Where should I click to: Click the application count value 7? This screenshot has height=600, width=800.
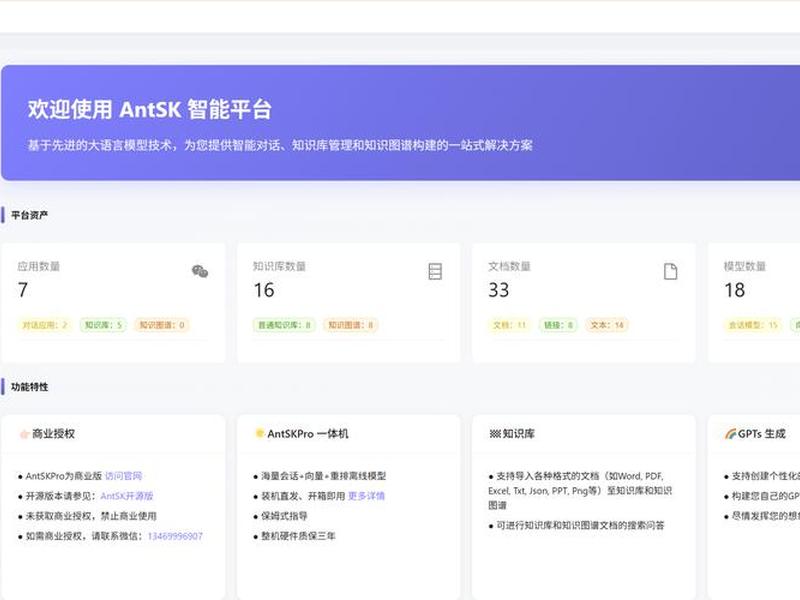tap(23, 290)
